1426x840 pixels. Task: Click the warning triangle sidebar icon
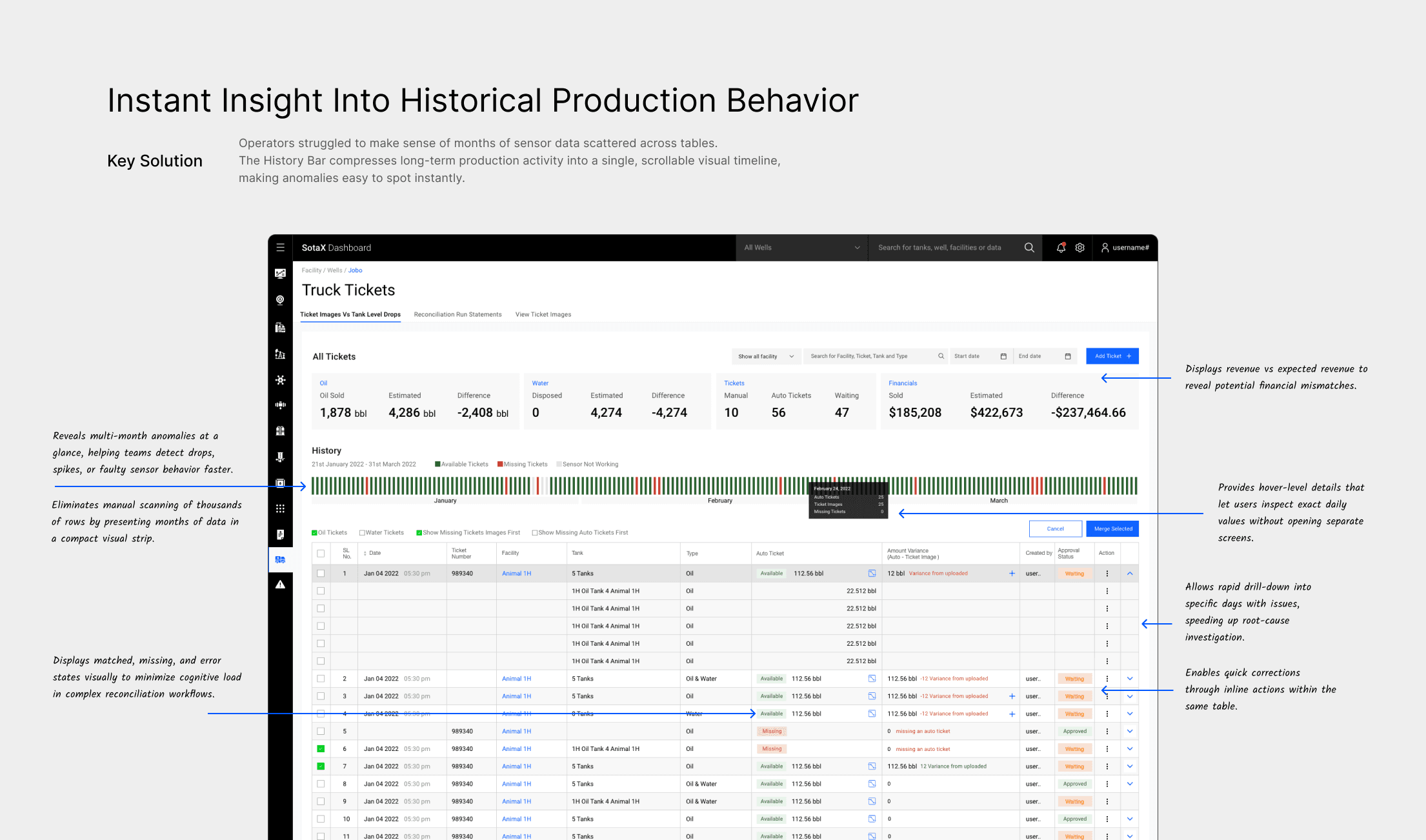280,585
